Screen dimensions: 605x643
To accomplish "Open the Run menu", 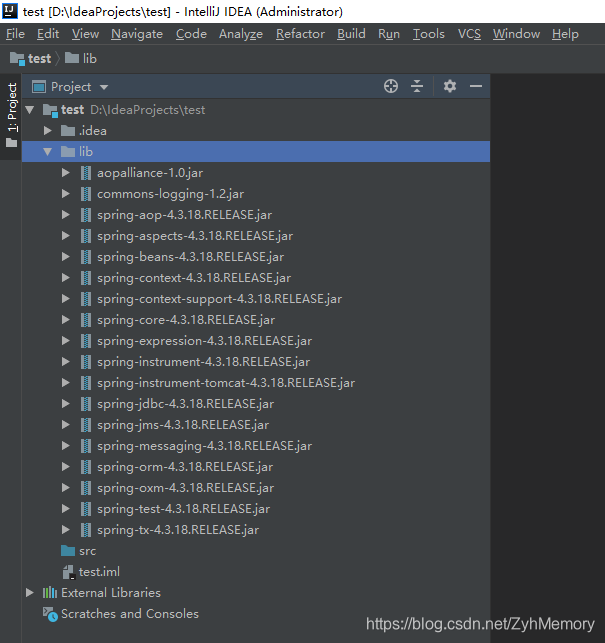I will tap(389, 34).
